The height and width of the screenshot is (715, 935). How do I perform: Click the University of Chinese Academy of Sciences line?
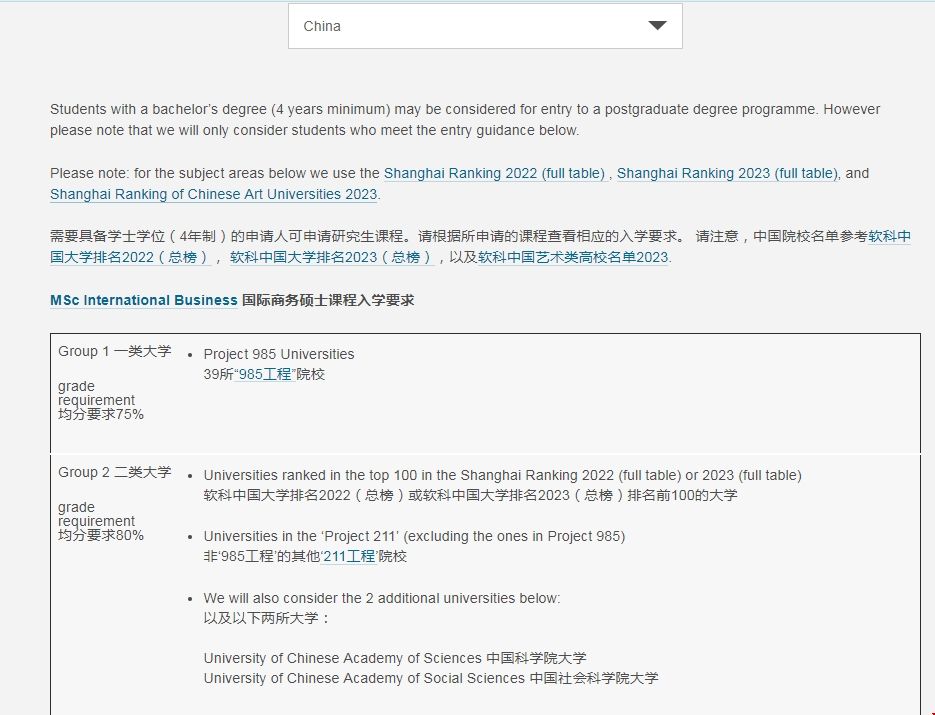point(394,658)
